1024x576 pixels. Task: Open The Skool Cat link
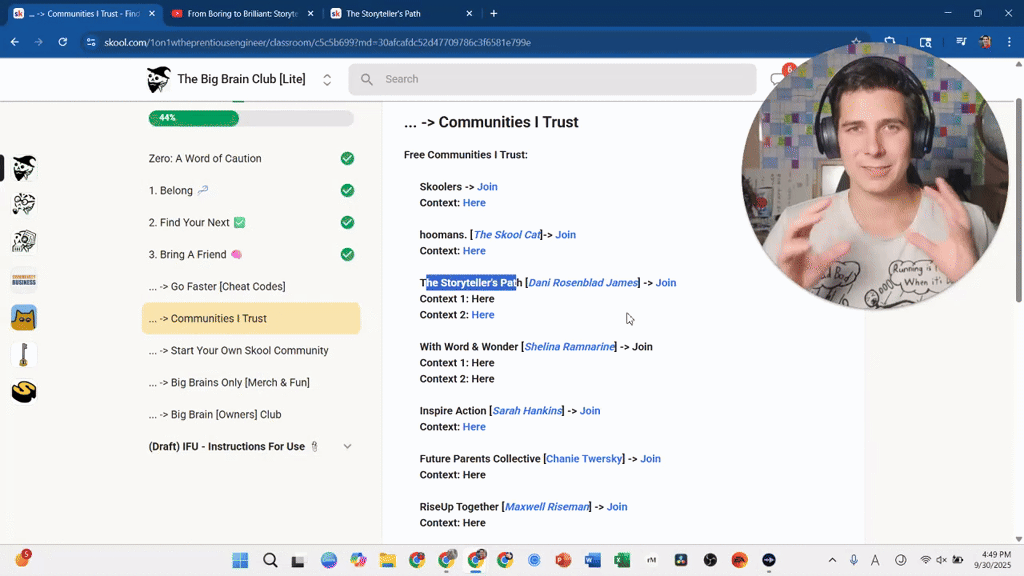pos(507,234)
